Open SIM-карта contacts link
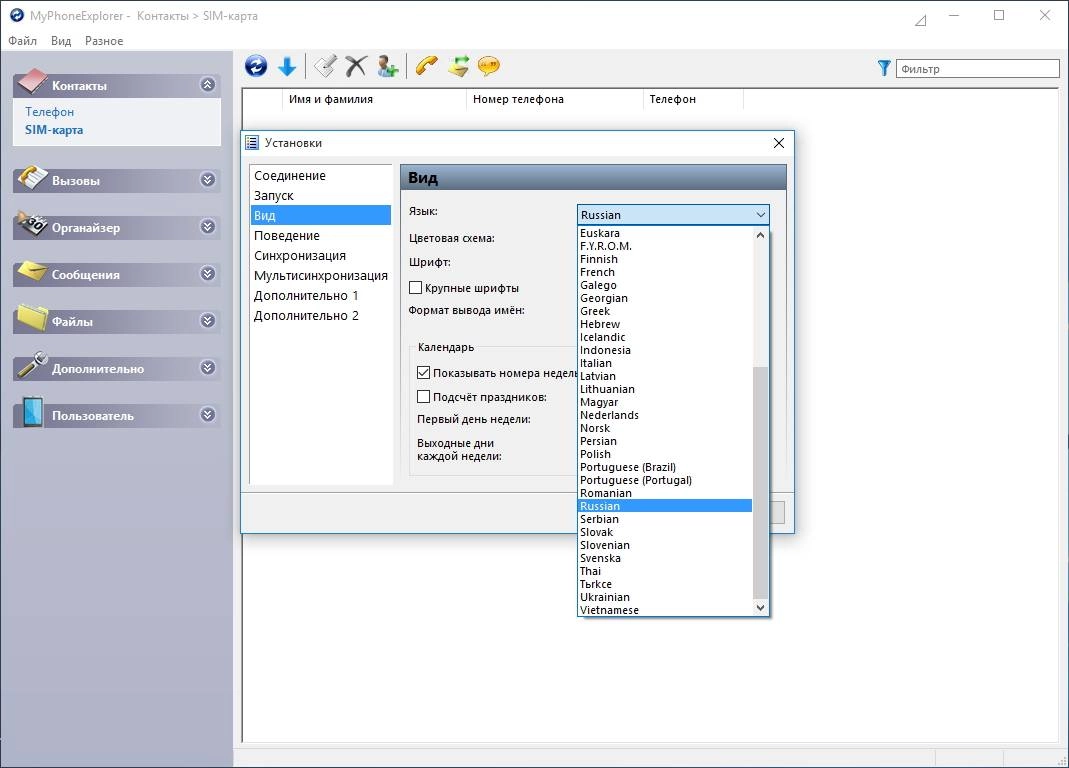 tap(54, 130)
